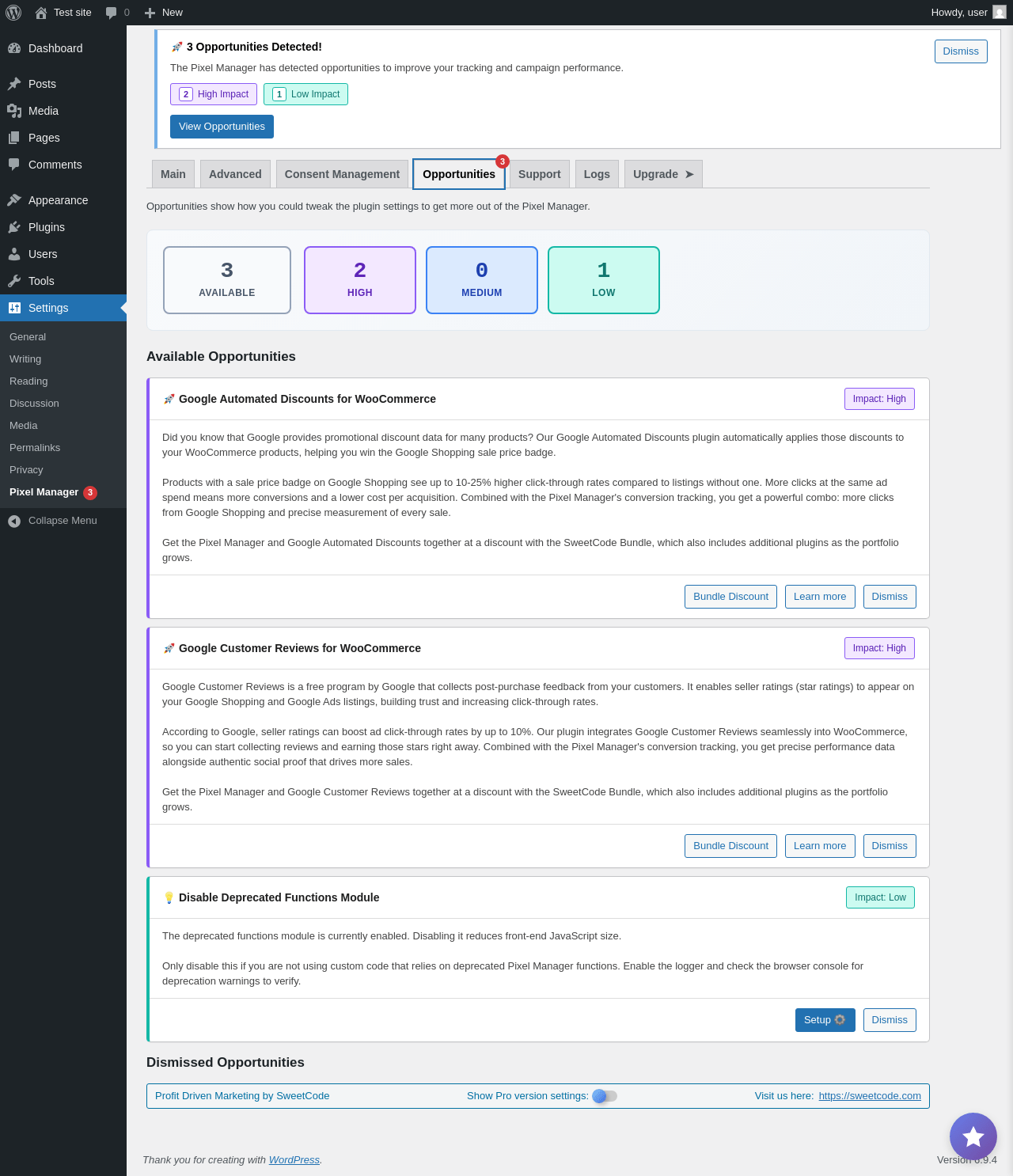Viewport: 1013px width, 1176px height.
Task: Open the sweetcode.com link
Action: tap(870, 1096)
